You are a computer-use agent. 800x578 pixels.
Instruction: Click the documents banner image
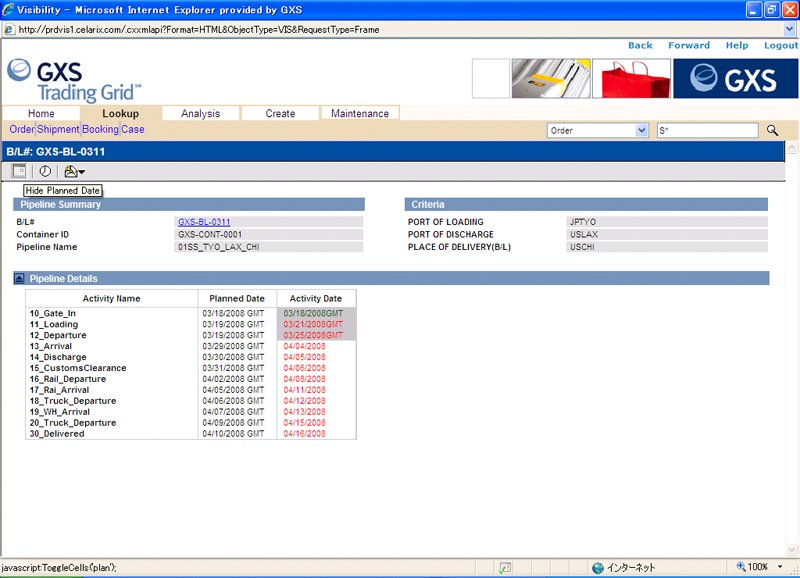coord(551,79)
